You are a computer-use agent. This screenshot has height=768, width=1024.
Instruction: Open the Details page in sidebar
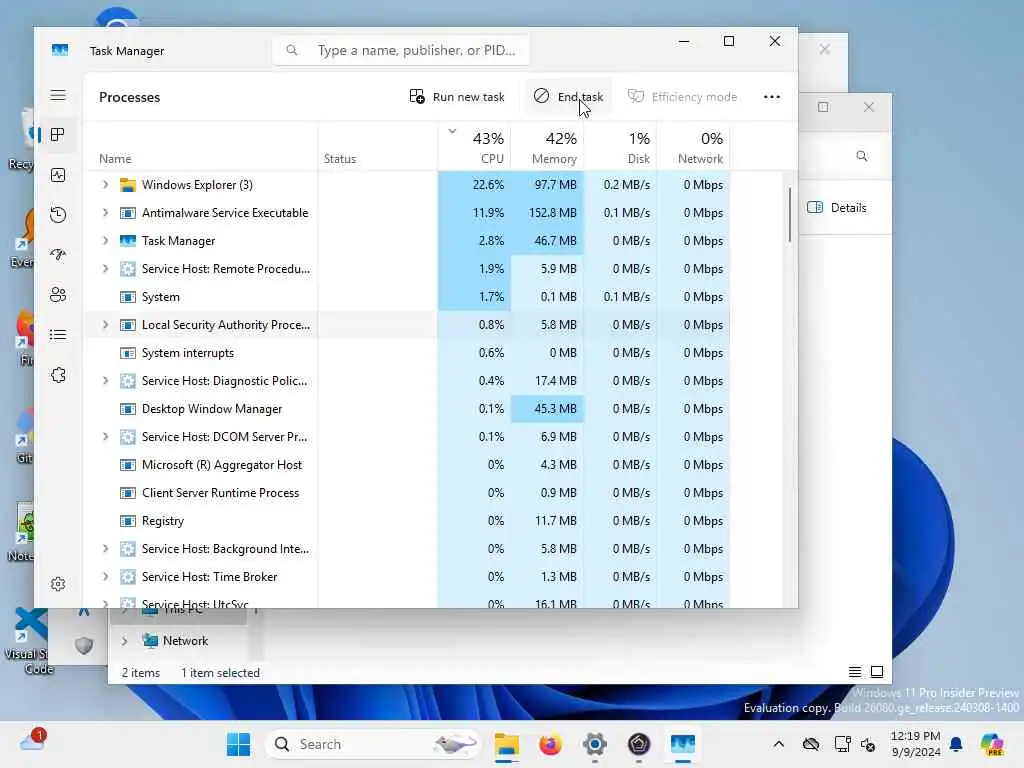click(x=58, y=335)
